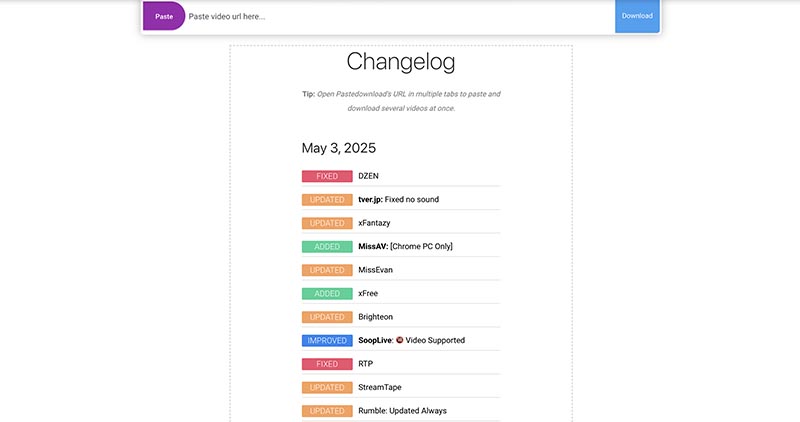Image resolution: width=800 pixels, height=422 pixels.
Task: Click the Changelog heading
Action: coord(401,62)
